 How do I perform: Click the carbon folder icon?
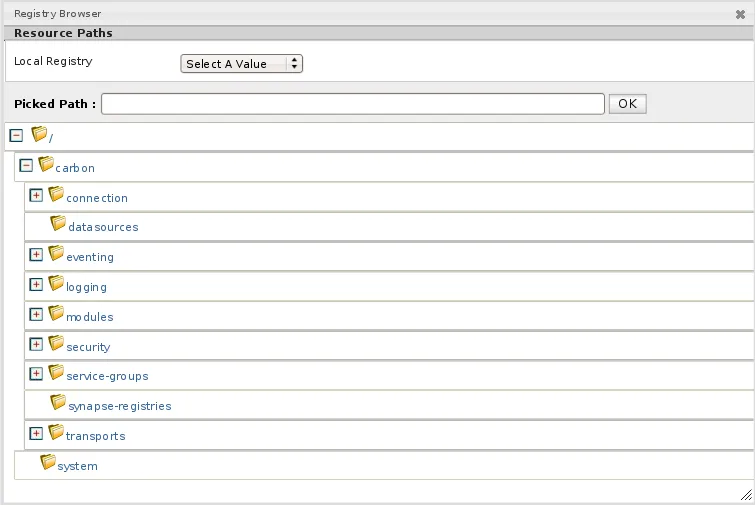click(46, 164)
